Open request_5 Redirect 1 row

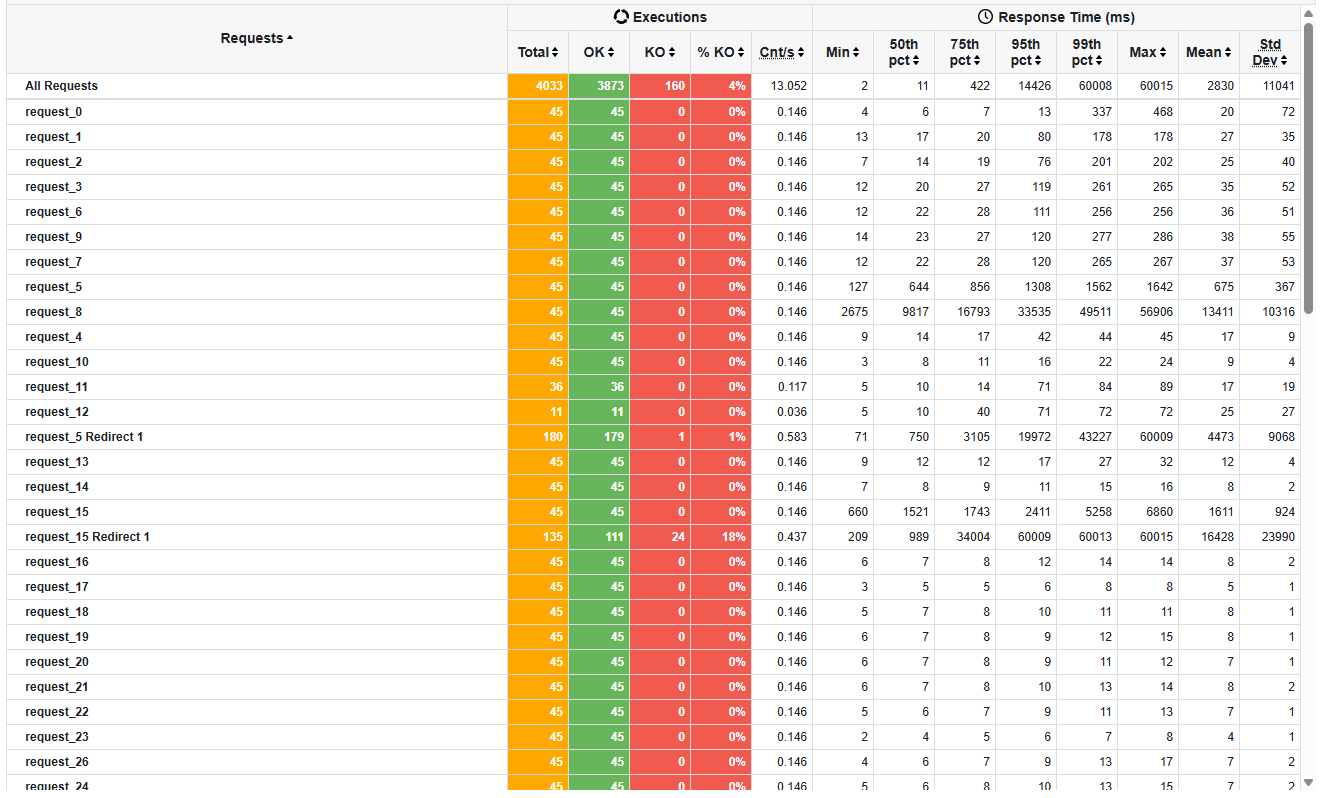(84, 437)
